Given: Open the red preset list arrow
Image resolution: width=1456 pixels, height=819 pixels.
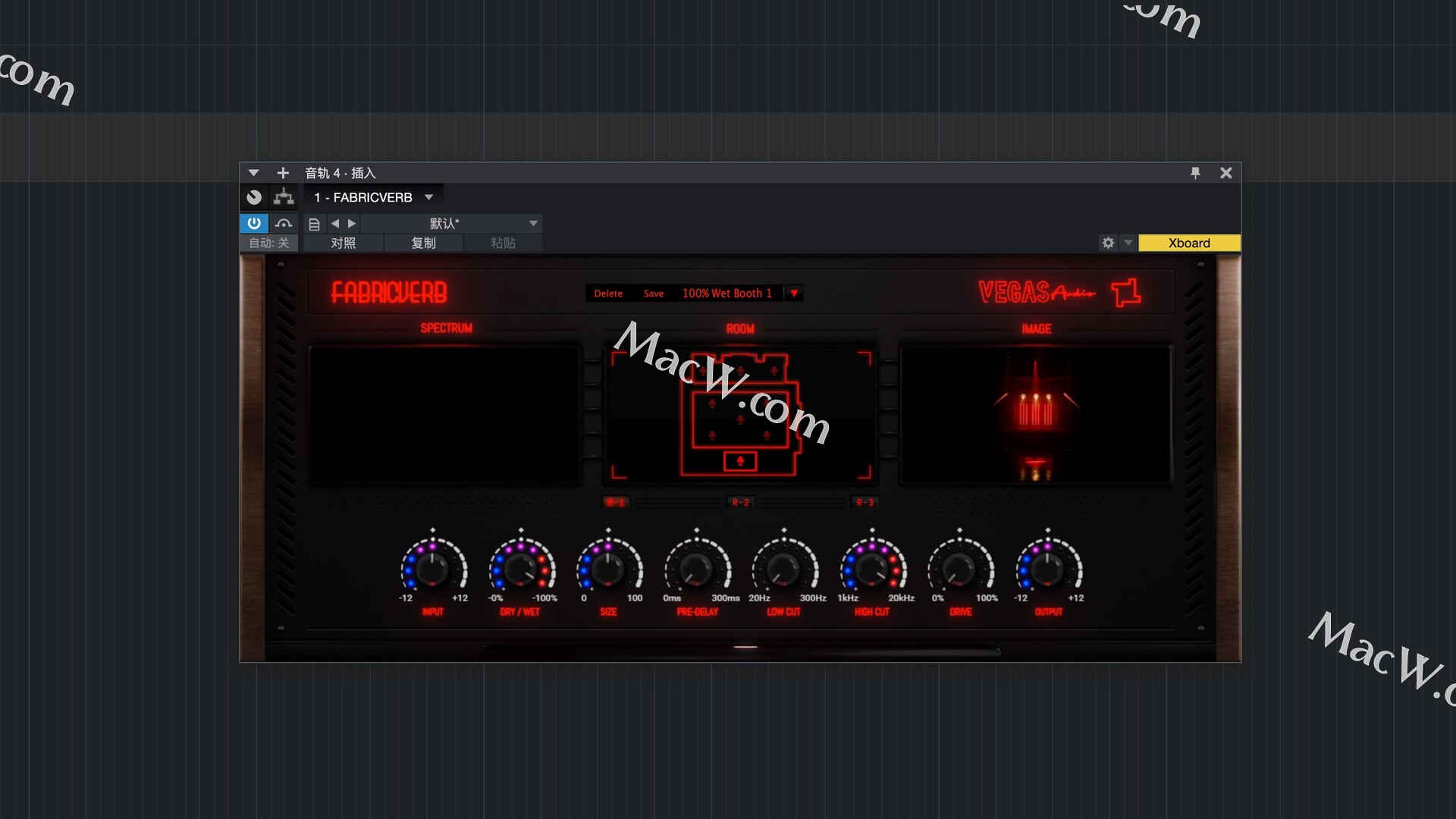Looking at the screenshot, I should [794, 293].
